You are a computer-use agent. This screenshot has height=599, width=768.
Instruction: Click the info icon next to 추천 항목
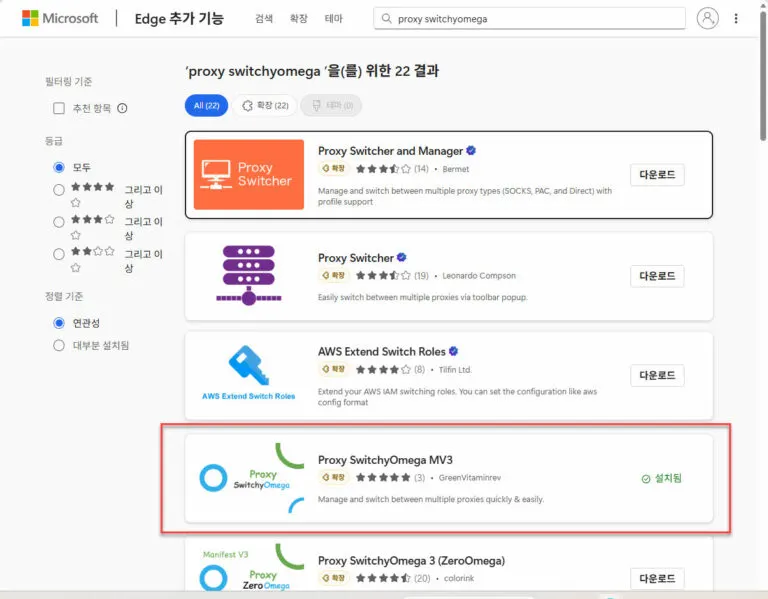pos(122,108)
